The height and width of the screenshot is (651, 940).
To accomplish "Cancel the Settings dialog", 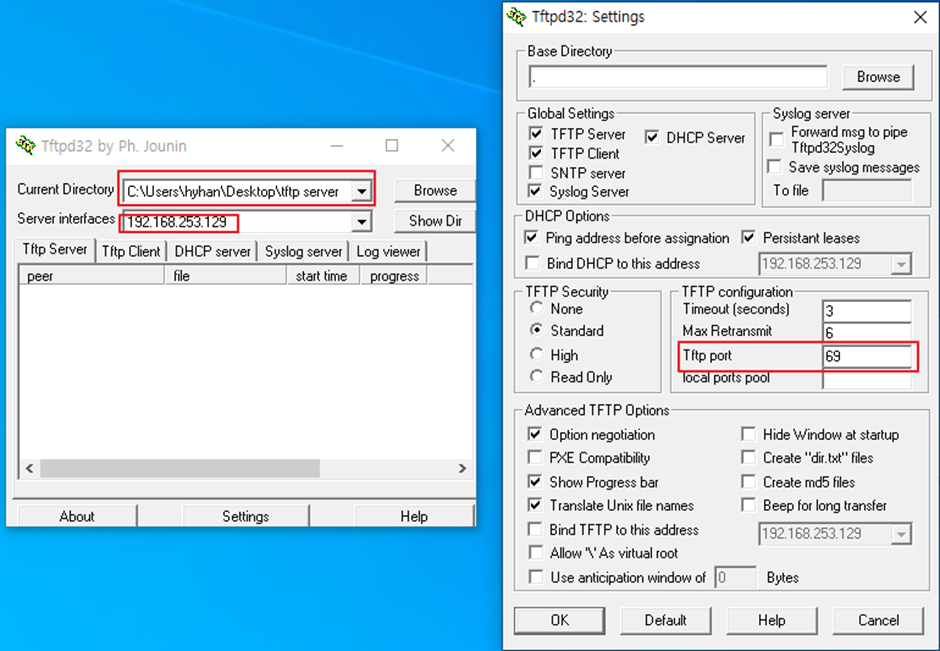I will 878,620.
